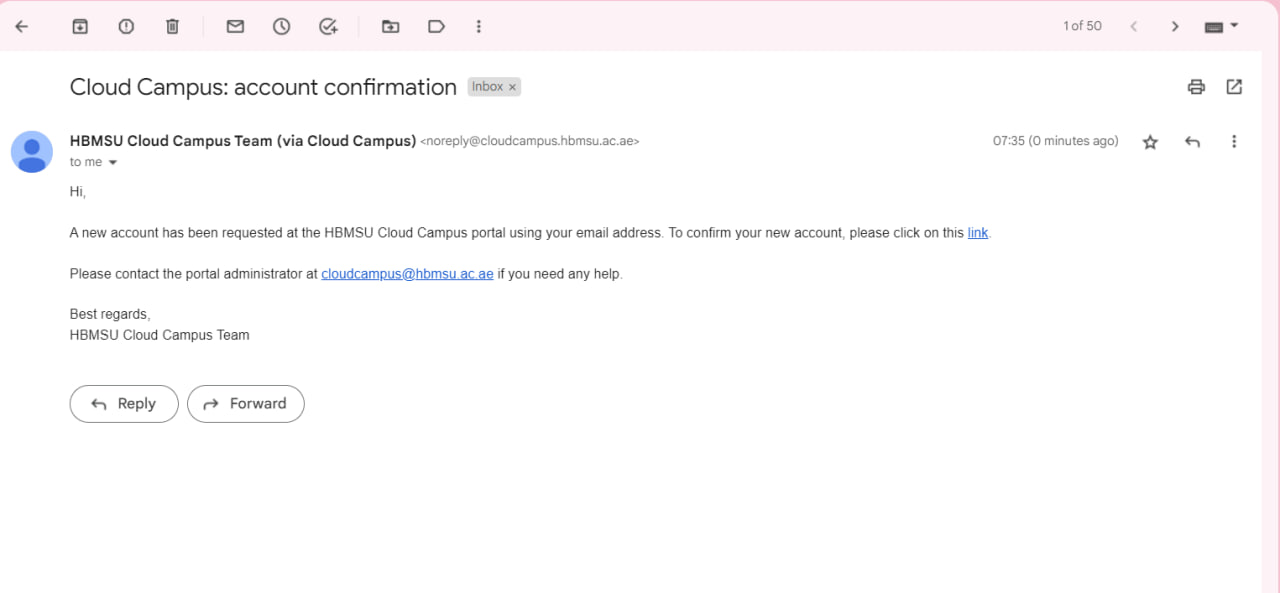Go to the newer email arrow
Viewport: 1280px width, 593px height.
tap(1133, 27)
